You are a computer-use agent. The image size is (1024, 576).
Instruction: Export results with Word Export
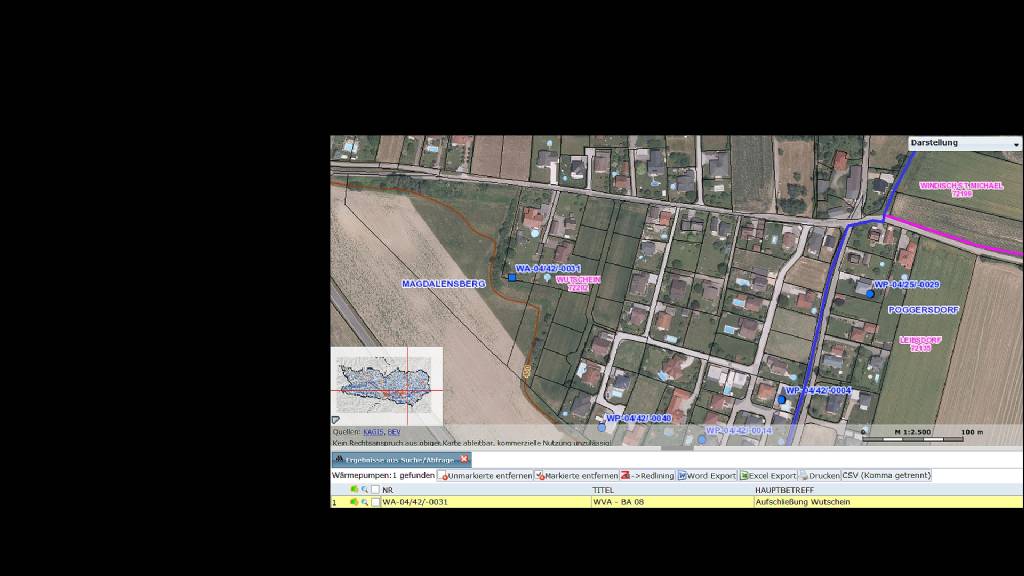tap(706, 475)
